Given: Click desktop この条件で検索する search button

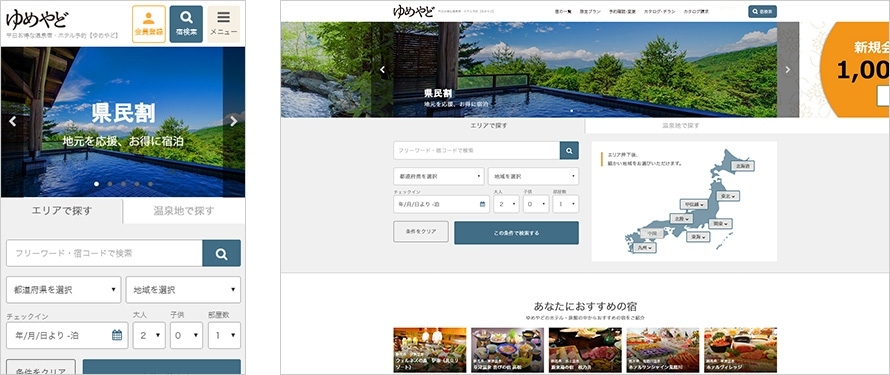Looking at the screenshot, I should 517,233.
